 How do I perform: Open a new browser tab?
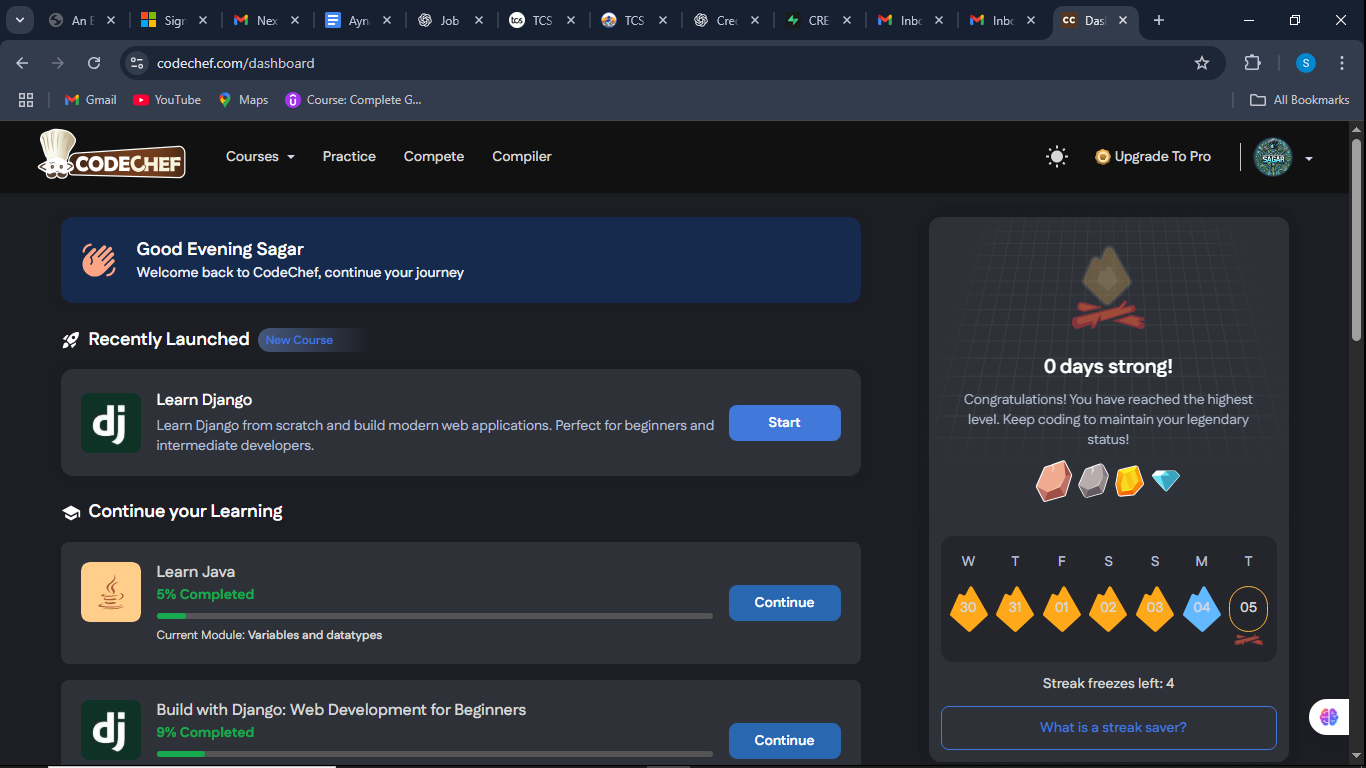coord(1159,20)
